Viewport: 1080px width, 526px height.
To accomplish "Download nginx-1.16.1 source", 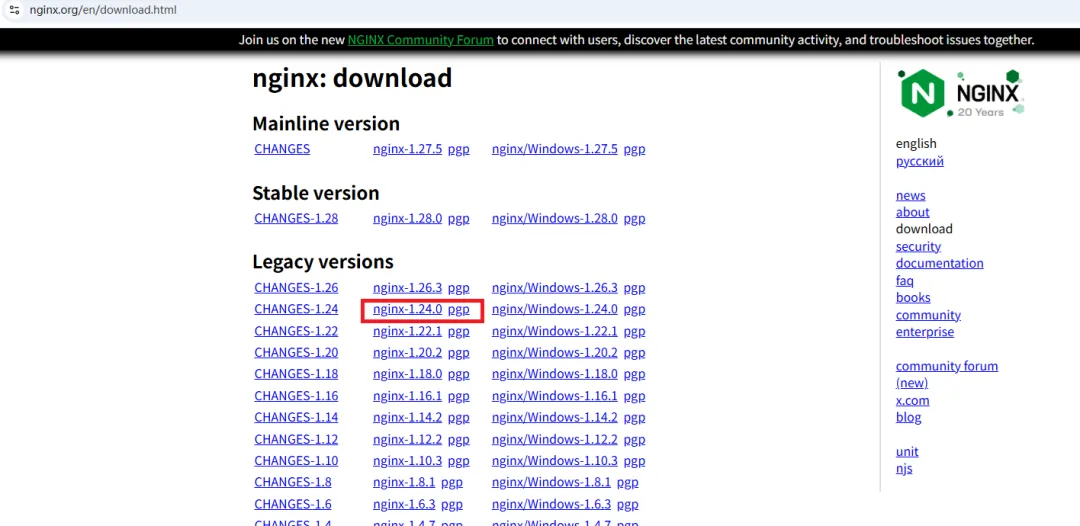I will point(407,396).
